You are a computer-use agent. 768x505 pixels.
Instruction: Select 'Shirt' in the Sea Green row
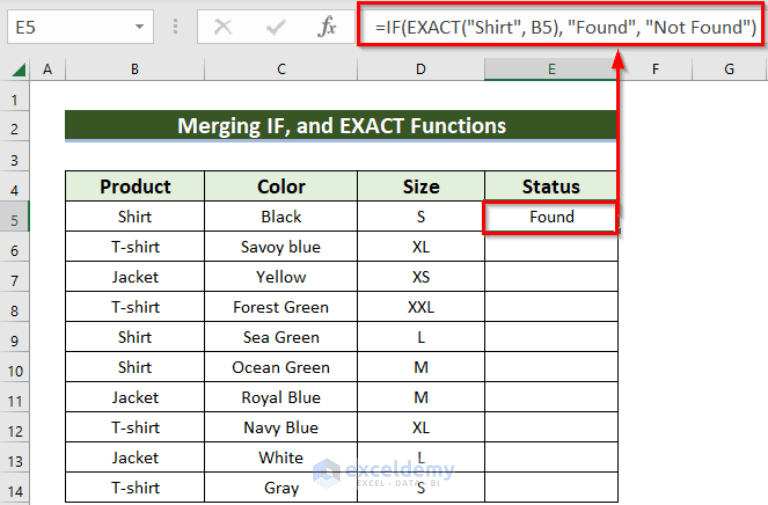click(x=135, y=337)
